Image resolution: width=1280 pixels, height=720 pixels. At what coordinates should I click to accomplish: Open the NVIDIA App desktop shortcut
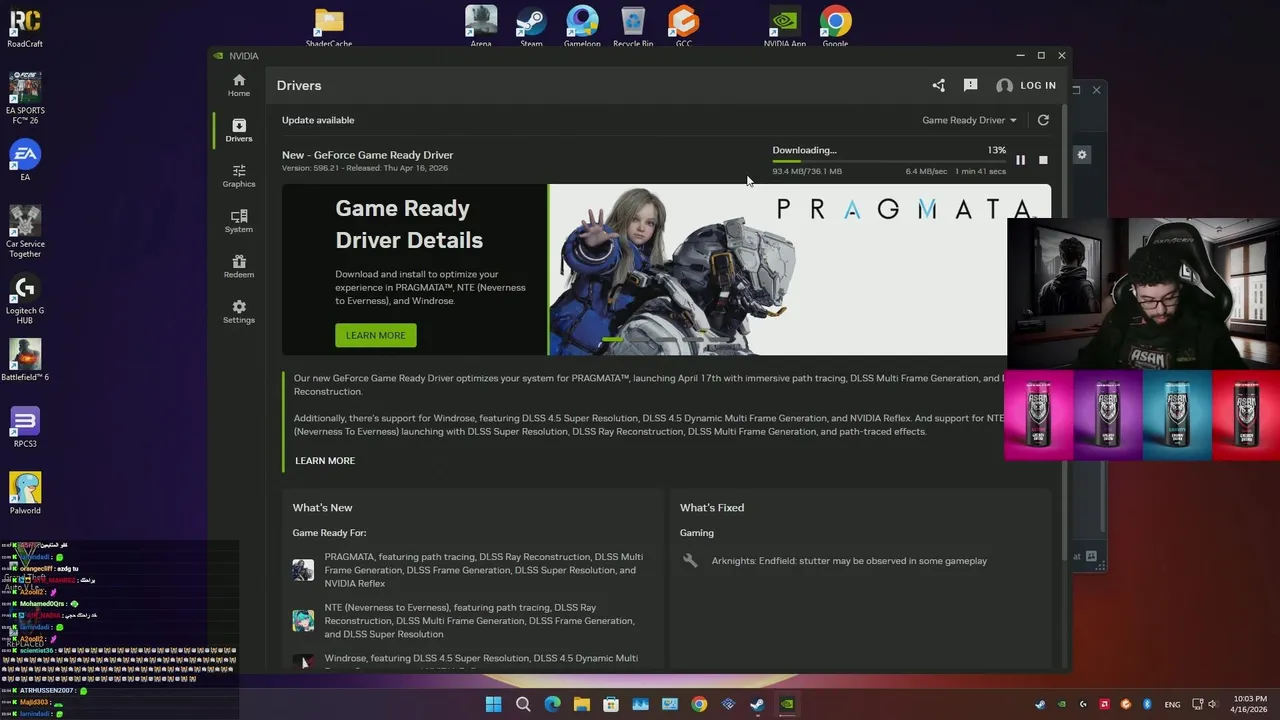click(x=785, y=27)
